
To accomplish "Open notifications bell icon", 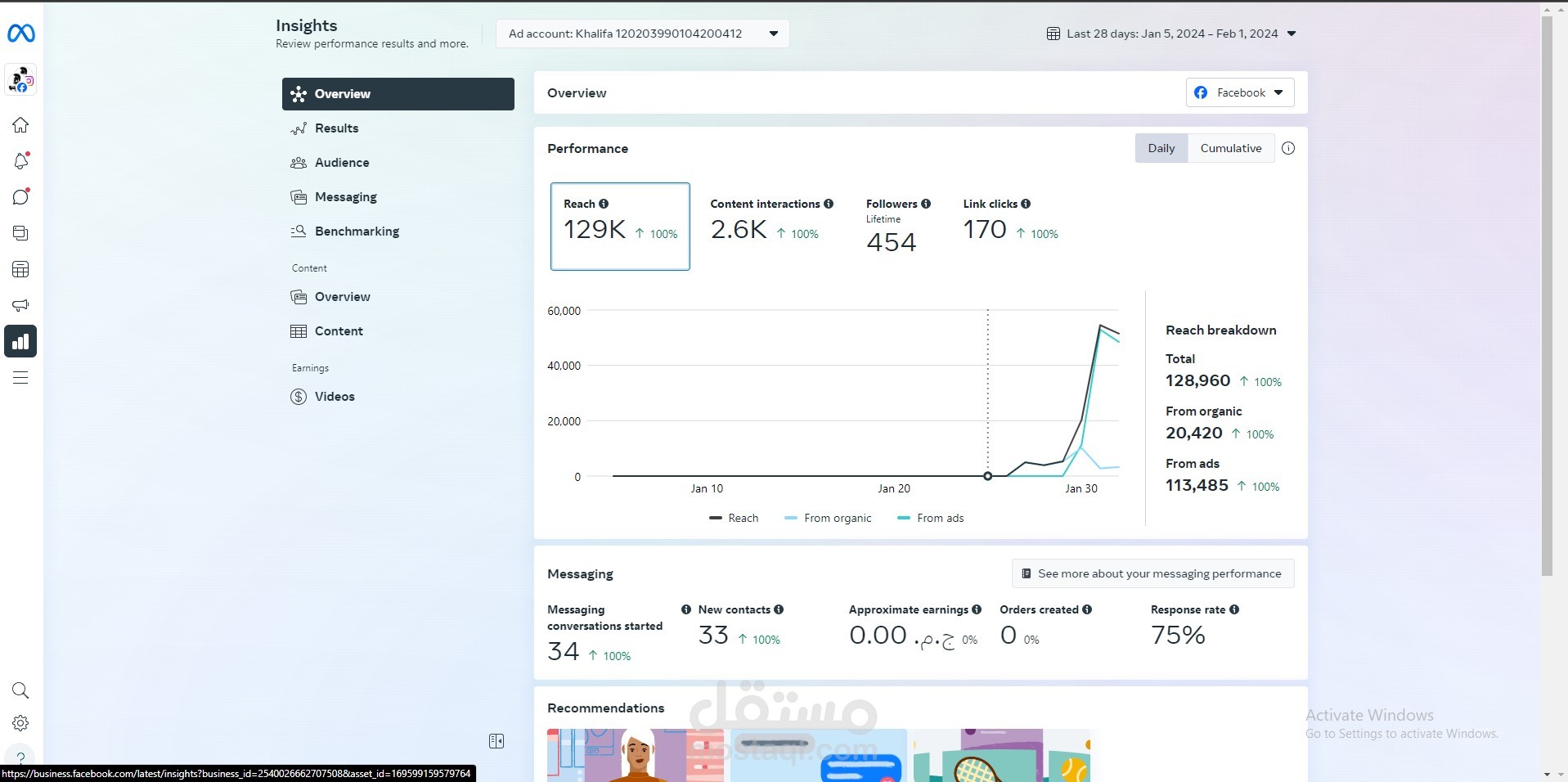I will click(20, 161).
